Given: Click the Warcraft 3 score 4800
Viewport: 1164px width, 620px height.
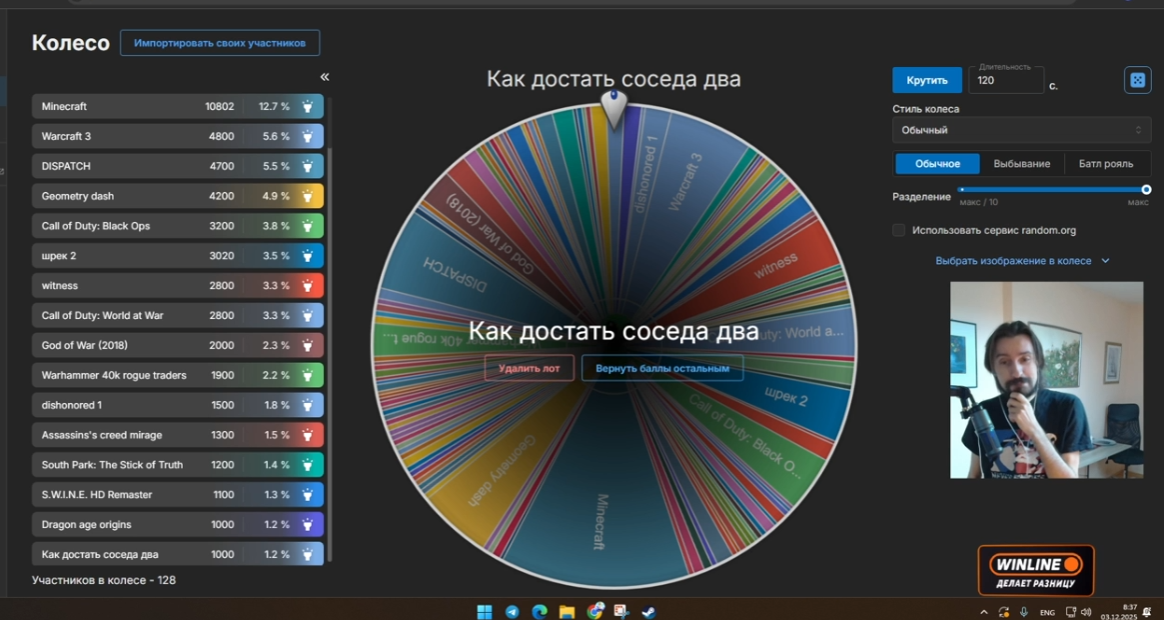Looking at the screenshot, I should (221, 136).
